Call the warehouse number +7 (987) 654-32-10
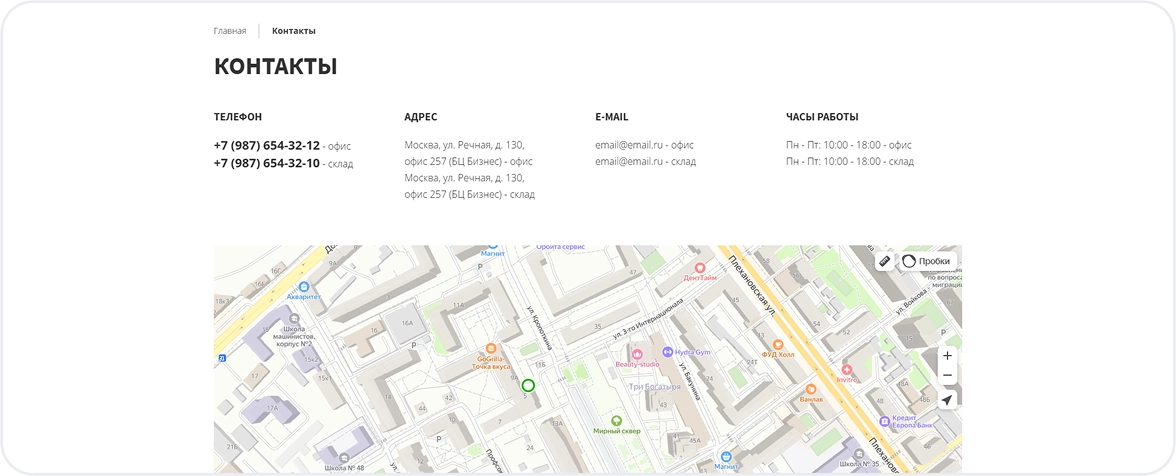This screenshot has height=476, width=1176. (x=267, y=163)
